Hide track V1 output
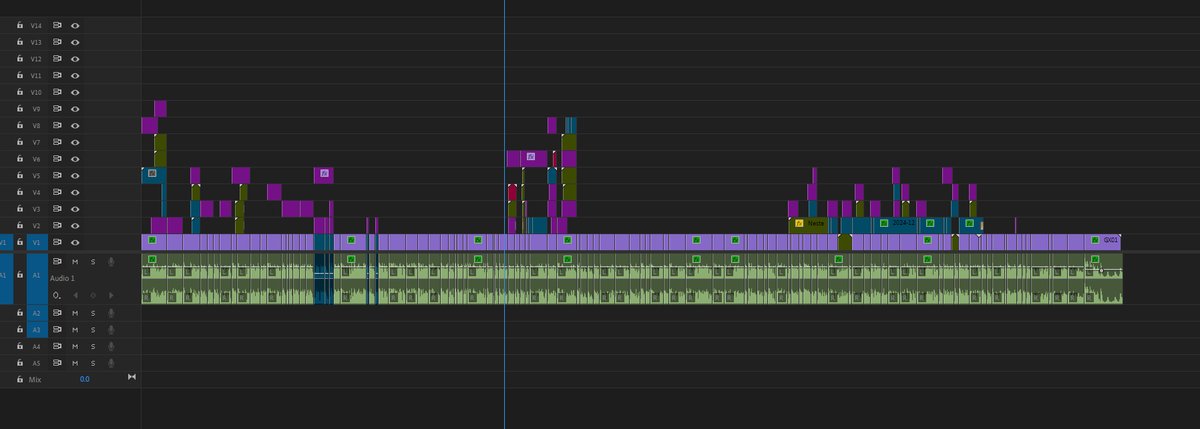The width and height of the screenshot is (1200, 429). (75, 242)
